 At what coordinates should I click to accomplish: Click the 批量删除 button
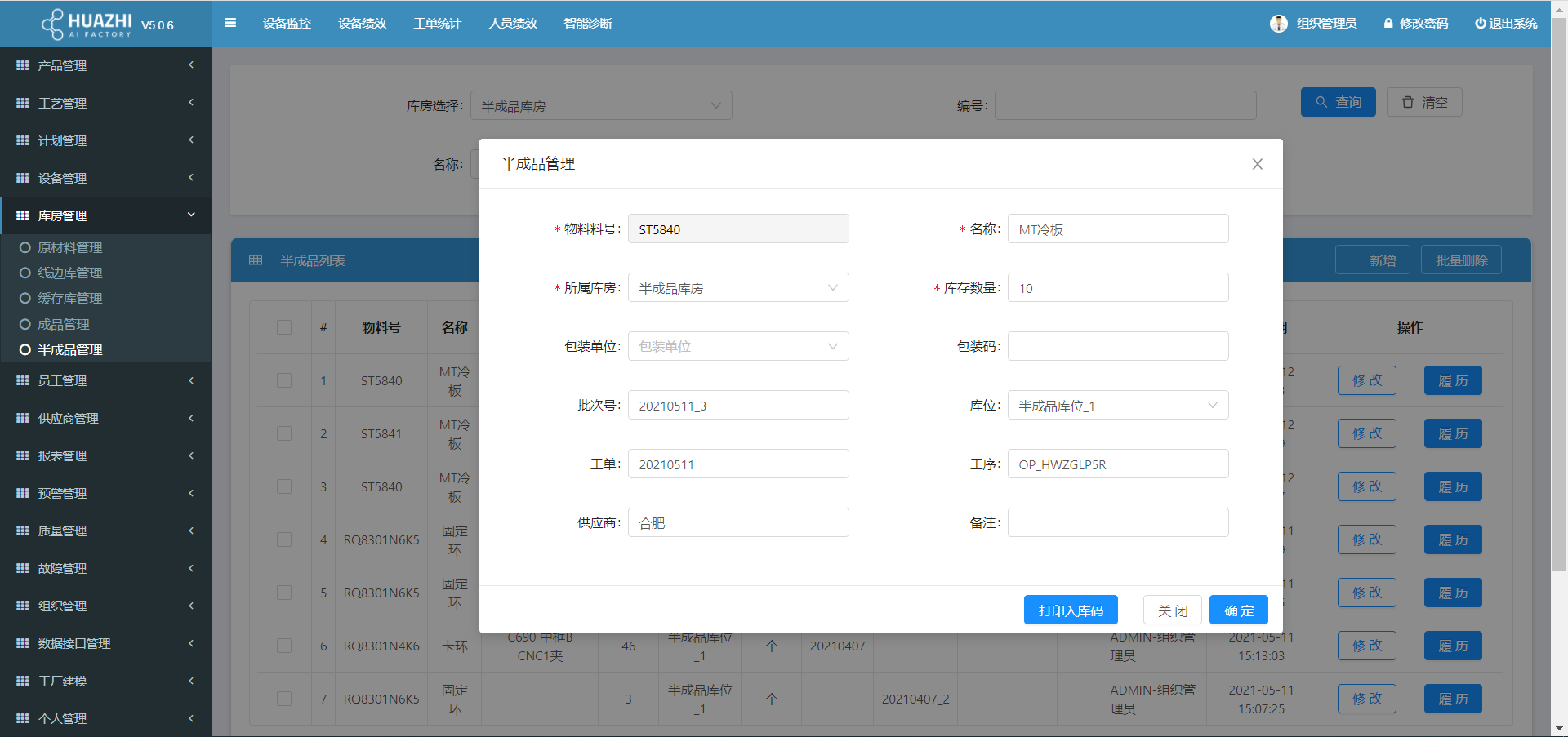pyautogui.click(x=1461, y=260)
